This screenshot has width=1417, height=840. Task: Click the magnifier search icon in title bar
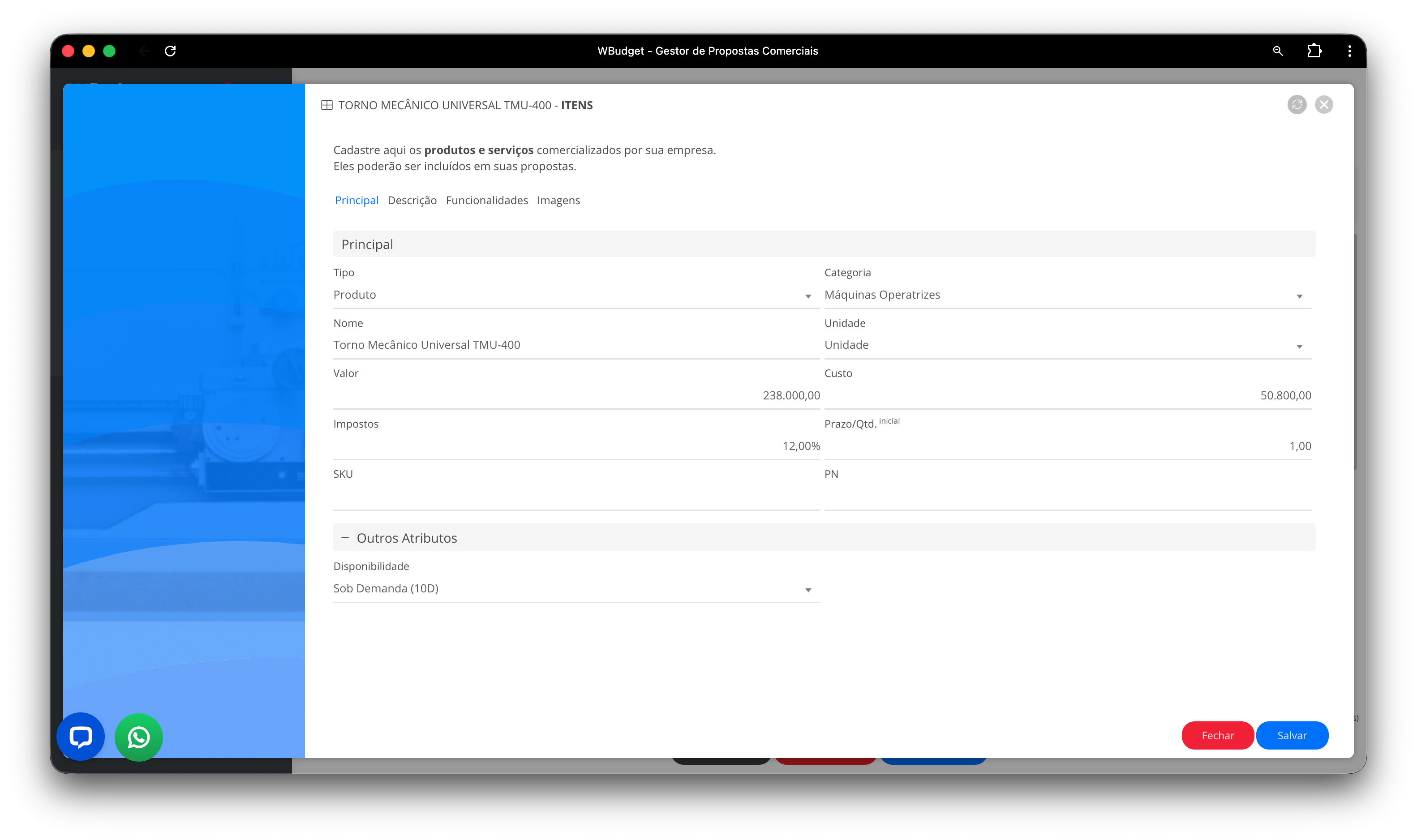pyautogui.click(x=1278, y=51)
